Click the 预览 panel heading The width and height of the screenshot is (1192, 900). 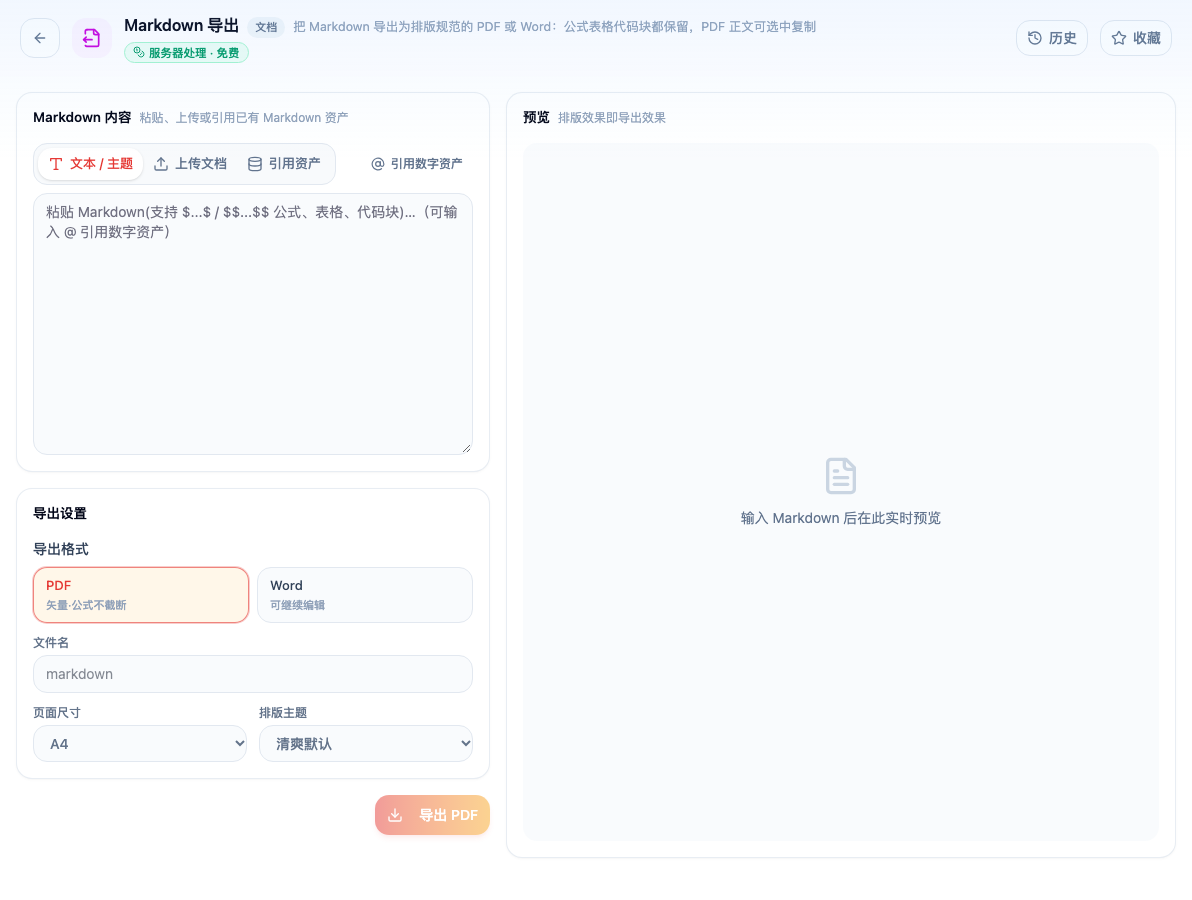pyautogui.click(x=536, y=118)
